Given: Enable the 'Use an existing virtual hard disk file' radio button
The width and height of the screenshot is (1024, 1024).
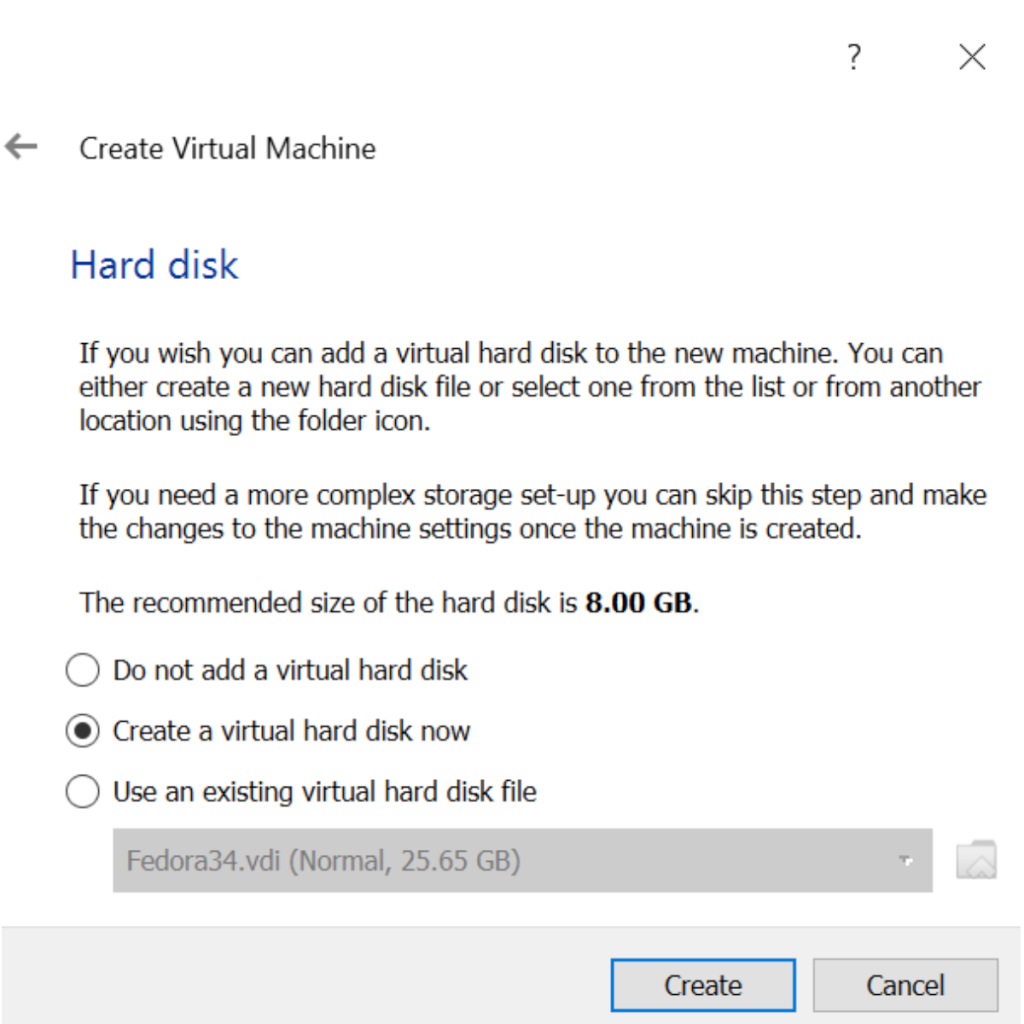Looking at the screenshot, I should (x=83, y=792).
